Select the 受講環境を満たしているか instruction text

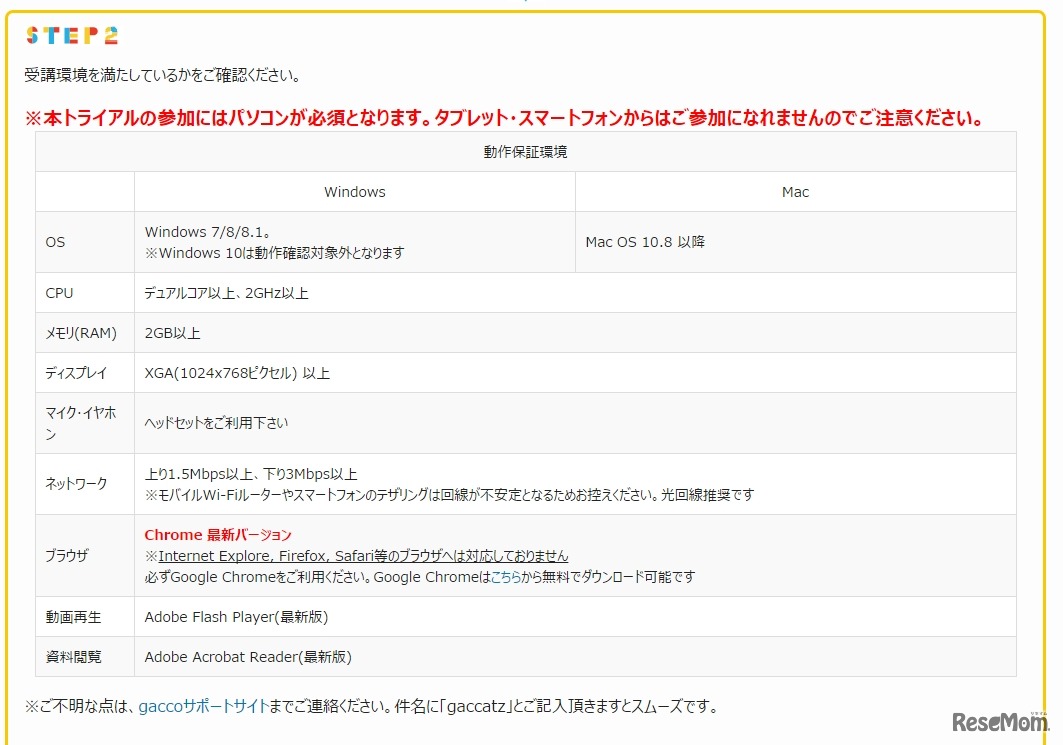click(162, 75)
